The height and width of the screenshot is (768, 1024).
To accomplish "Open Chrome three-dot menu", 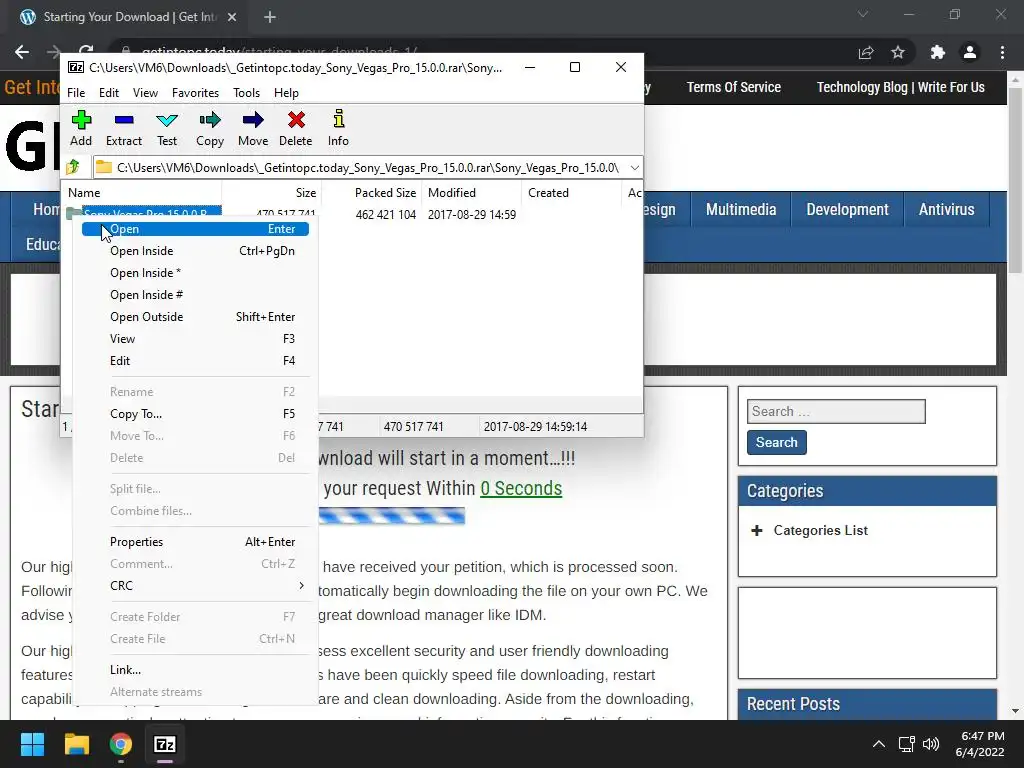I will [1002, 52].
